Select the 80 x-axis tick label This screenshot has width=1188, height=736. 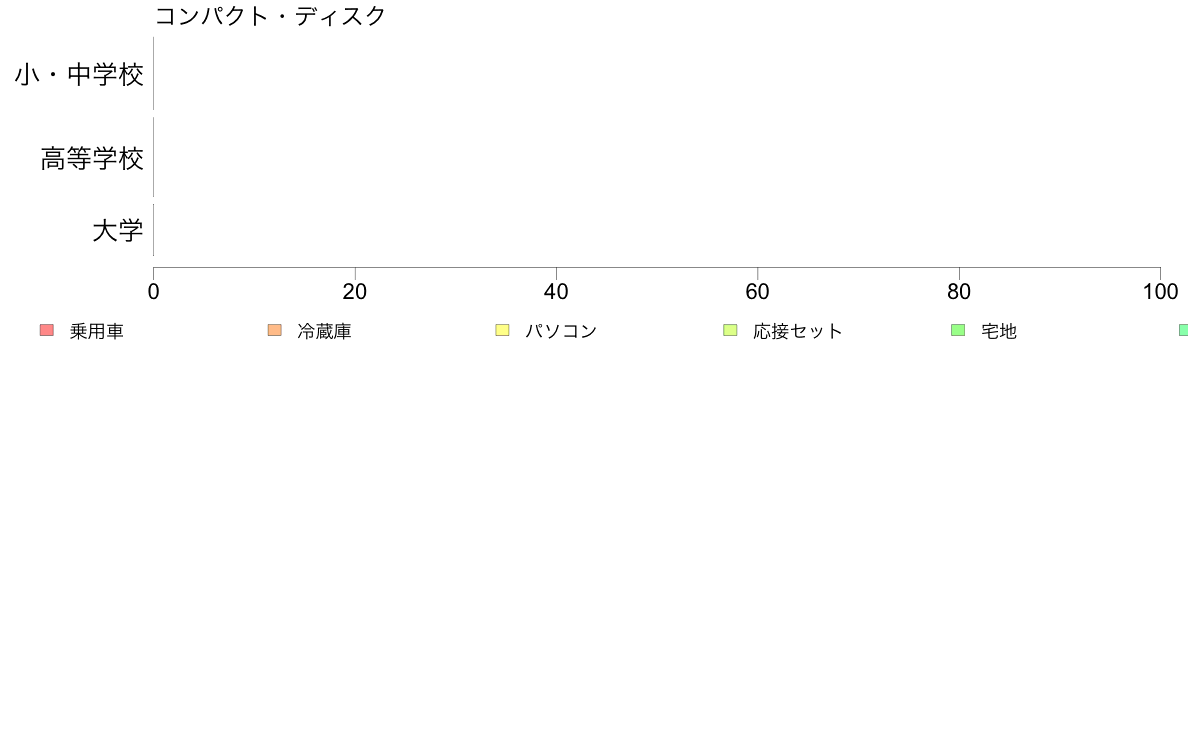pos(959,292)
